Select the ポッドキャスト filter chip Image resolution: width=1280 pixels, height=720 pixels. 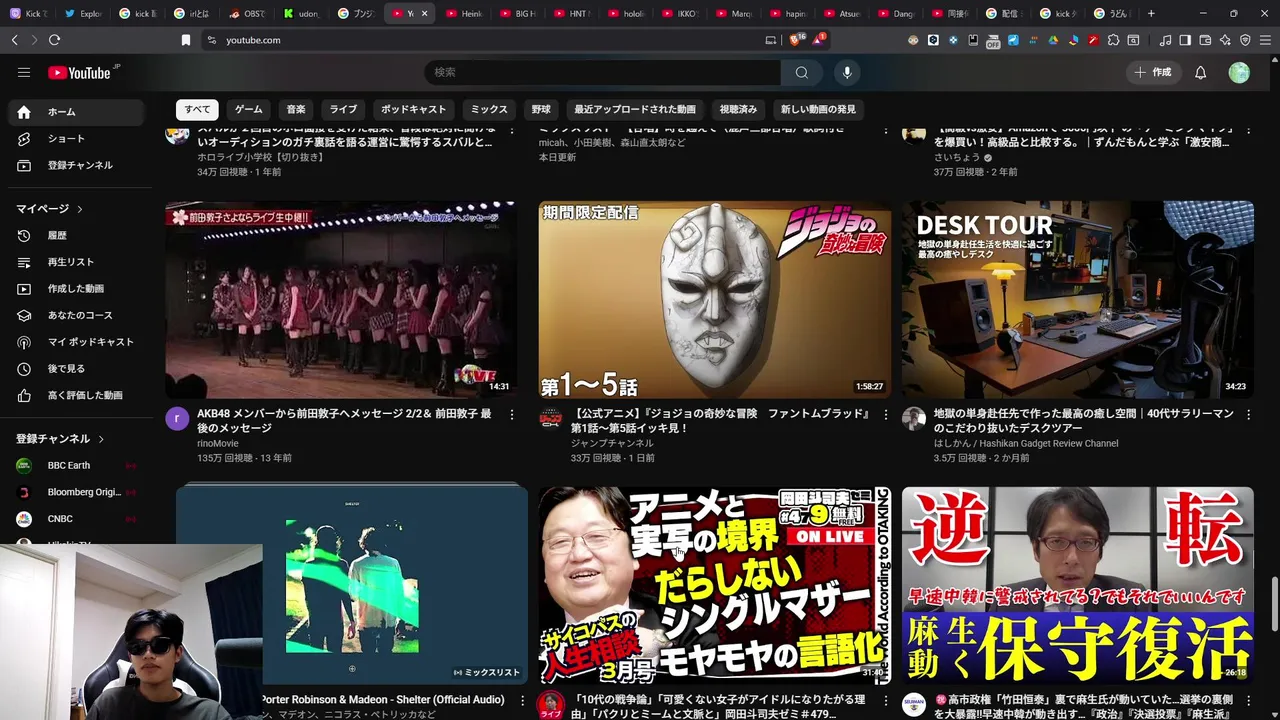(x=413, y=109)
